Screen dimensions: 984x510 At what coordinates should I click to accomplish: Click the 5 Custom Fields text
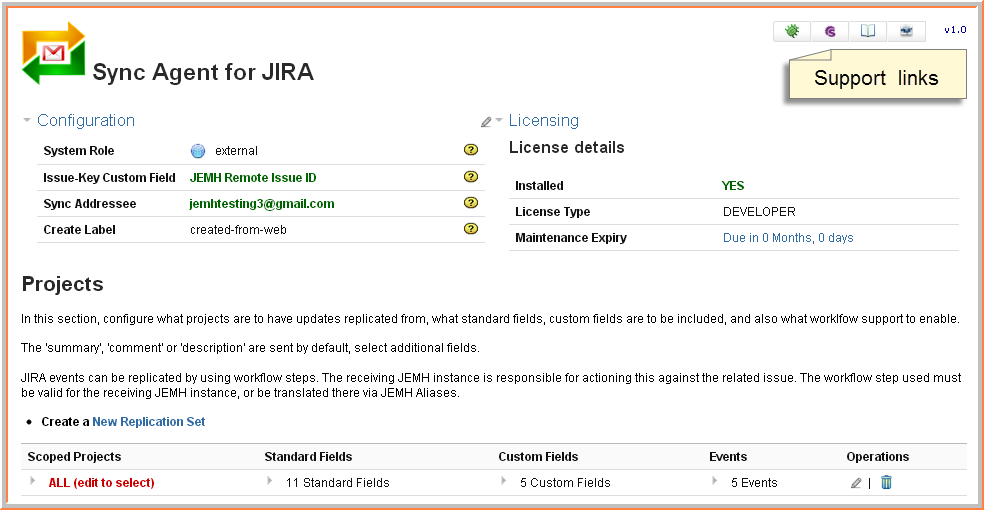coord(565,482)
